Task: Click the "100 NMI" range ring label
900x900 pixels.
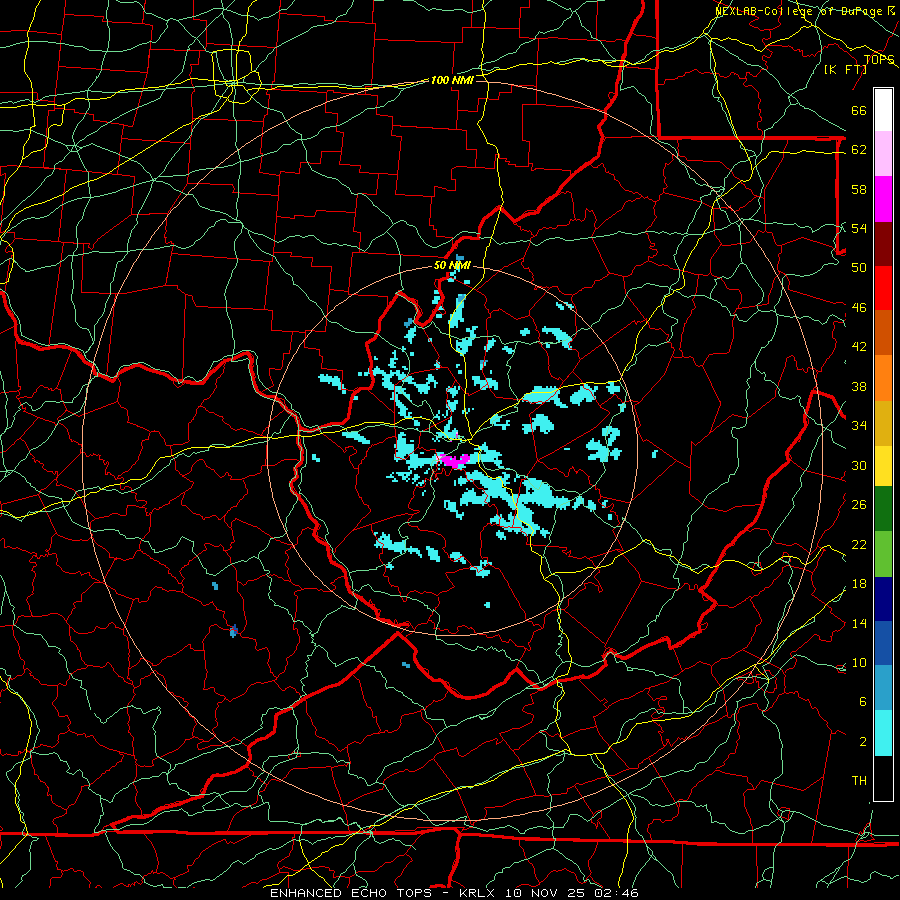Action: (452, 80)
